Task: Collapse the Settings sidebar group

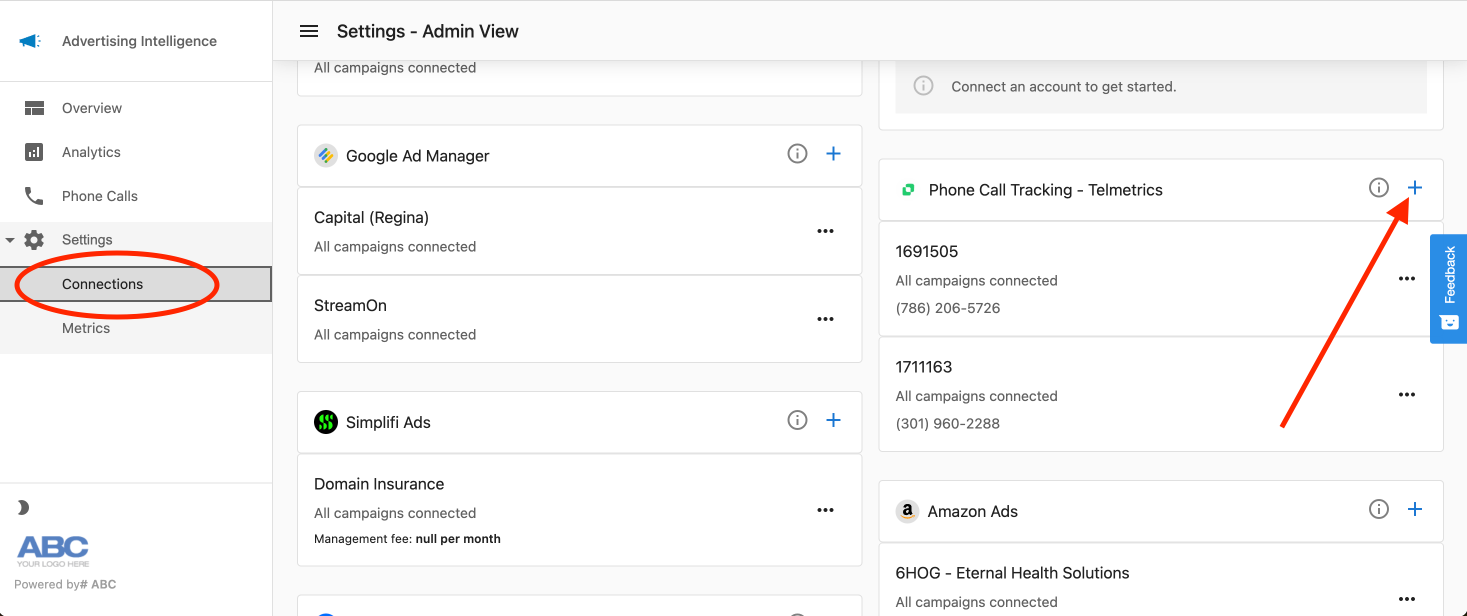Action: click(10, 240)
